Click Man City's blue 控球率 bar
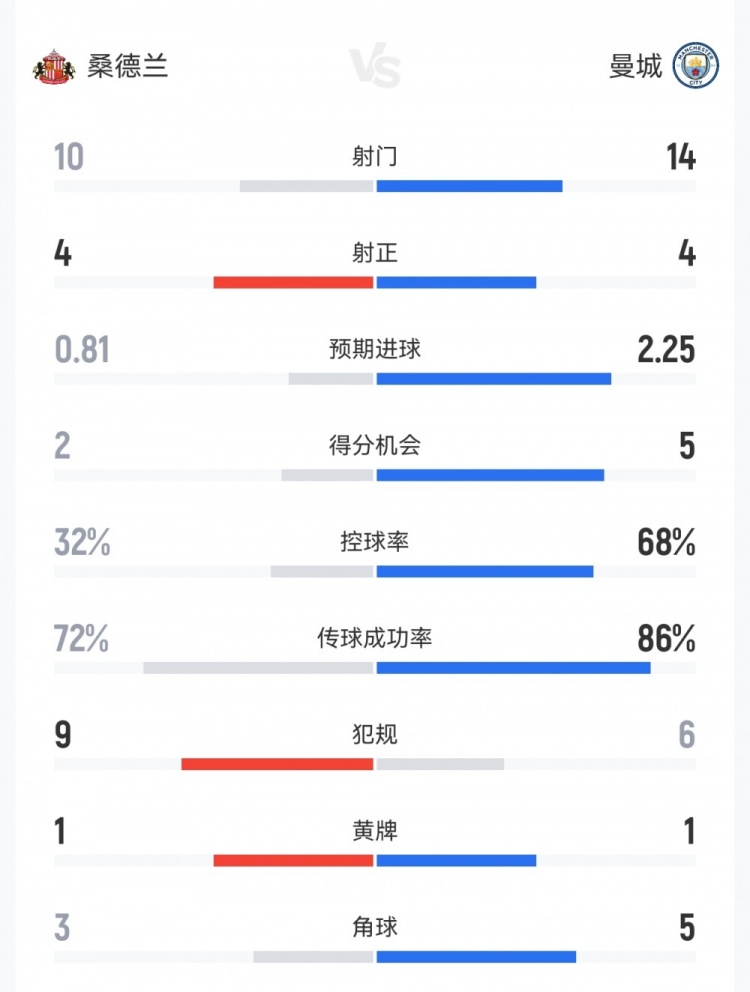This screenshot has width=750, height=992. [485, 571]
